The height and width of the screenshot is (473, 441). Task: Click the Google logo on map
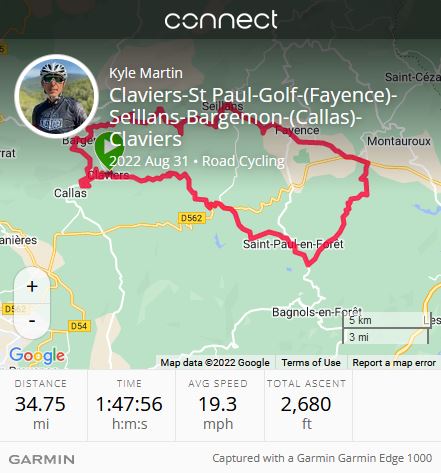(x=37, y=356)
